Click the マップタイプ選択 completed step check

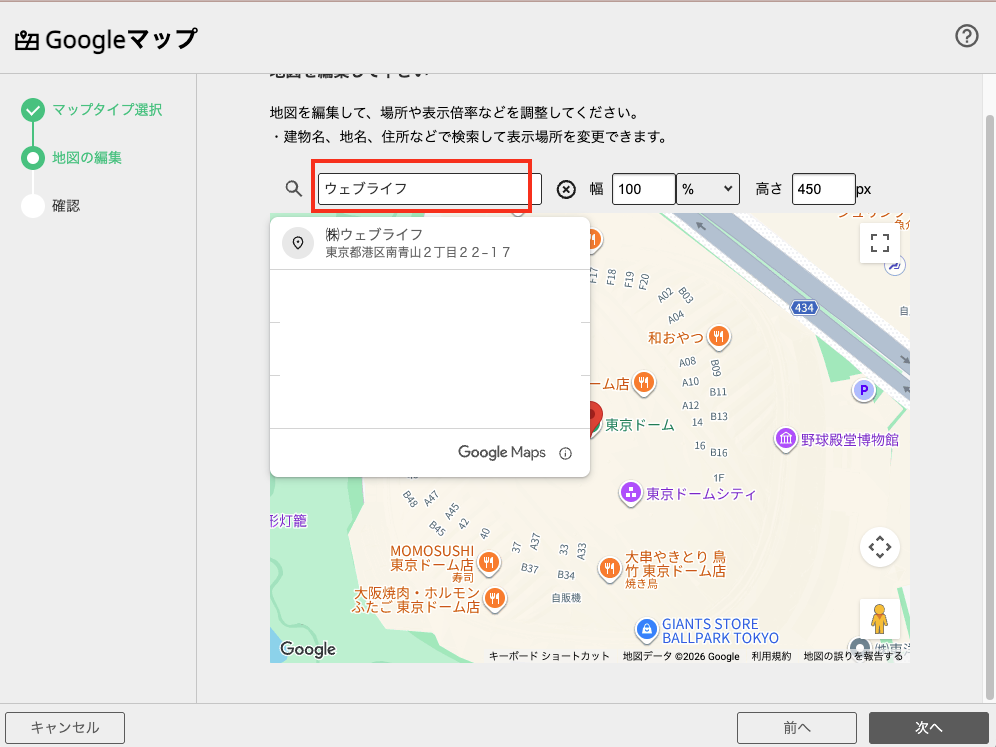pos(33,110)
